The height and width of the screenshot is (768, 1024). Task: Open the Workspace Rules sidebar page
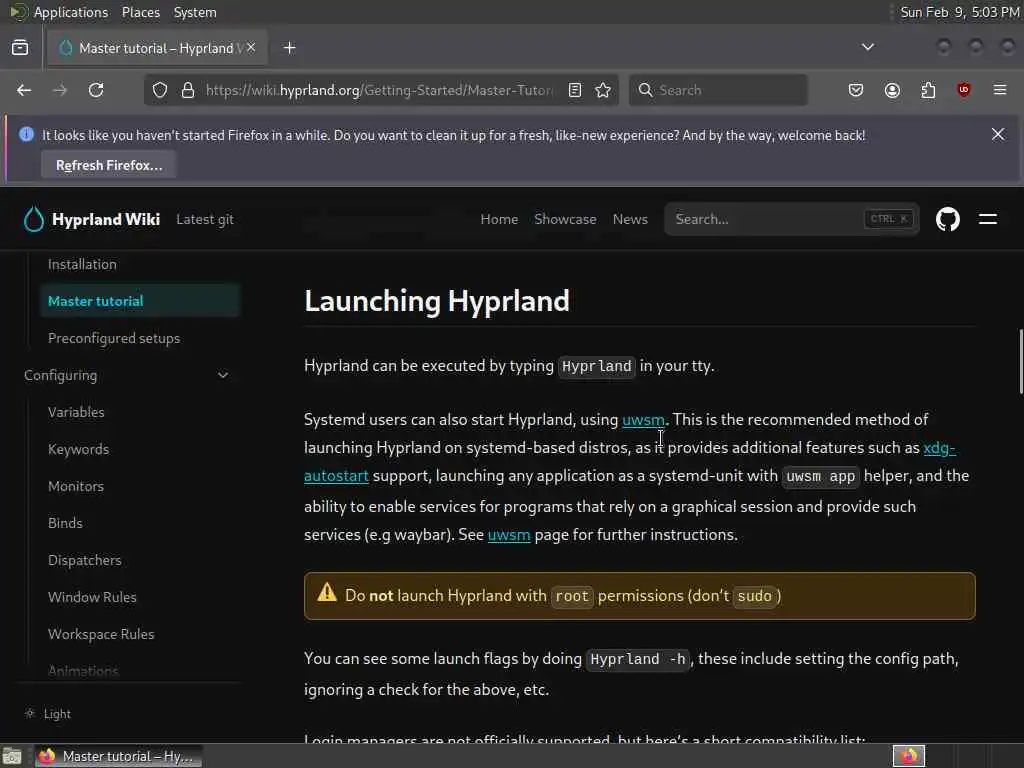pyautogui.click(x=101, y=634)
